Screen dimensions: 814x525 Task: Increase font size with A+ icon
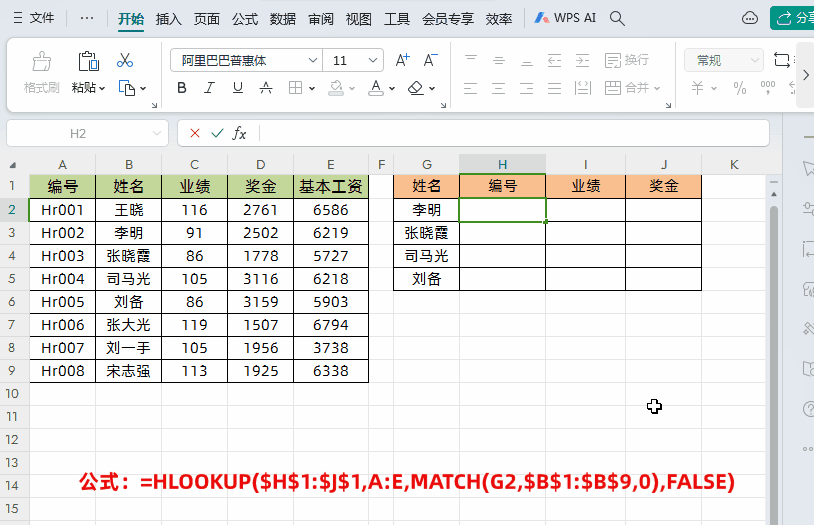tap(402, 60)
